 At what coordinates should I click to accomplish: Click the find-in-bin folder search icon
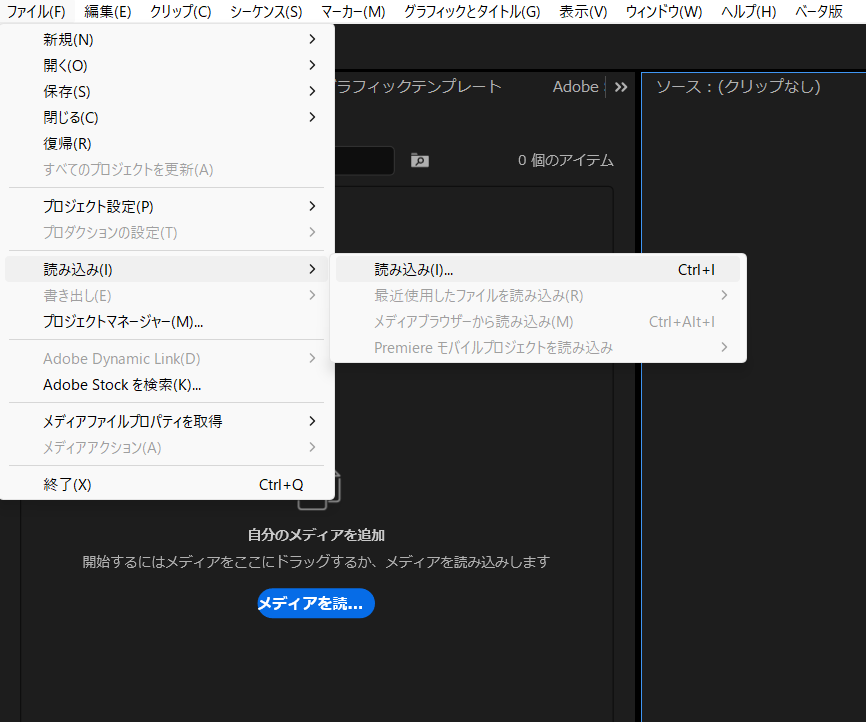tap(420, 161)
